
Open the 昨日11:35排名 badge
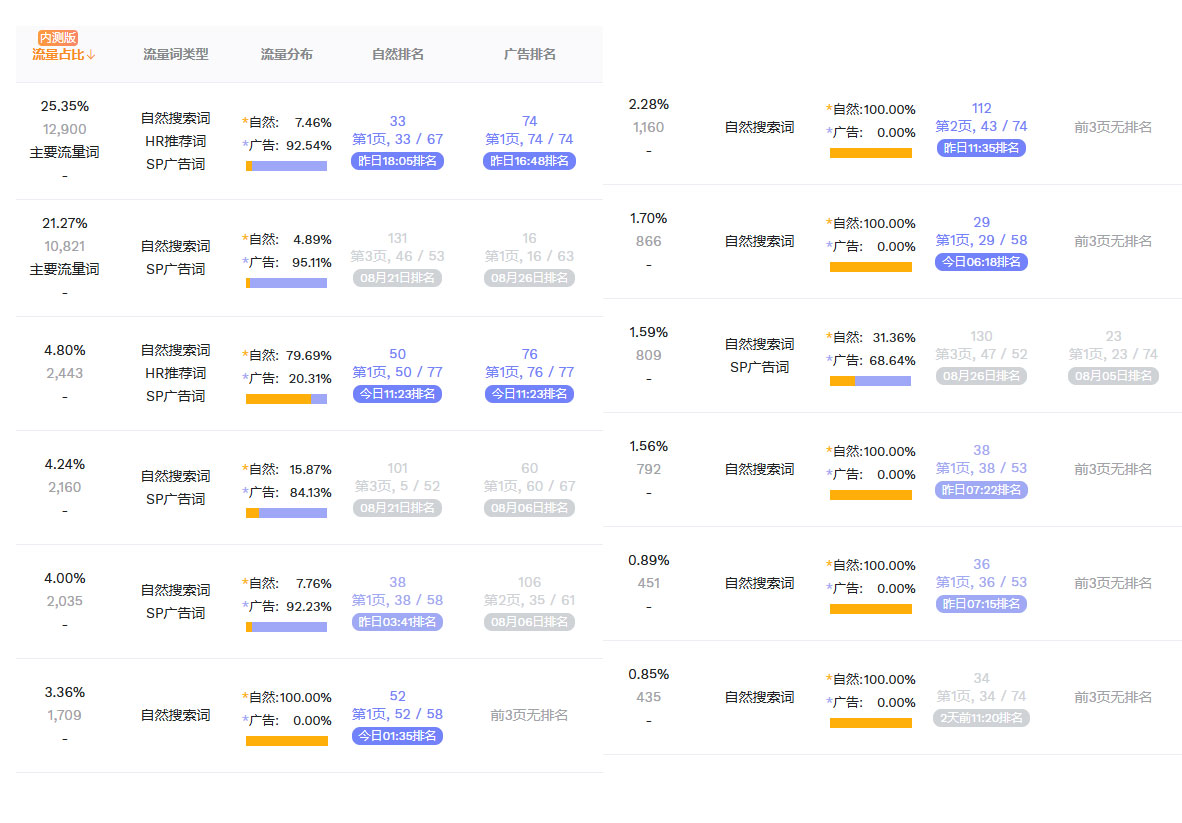point(981,148)
